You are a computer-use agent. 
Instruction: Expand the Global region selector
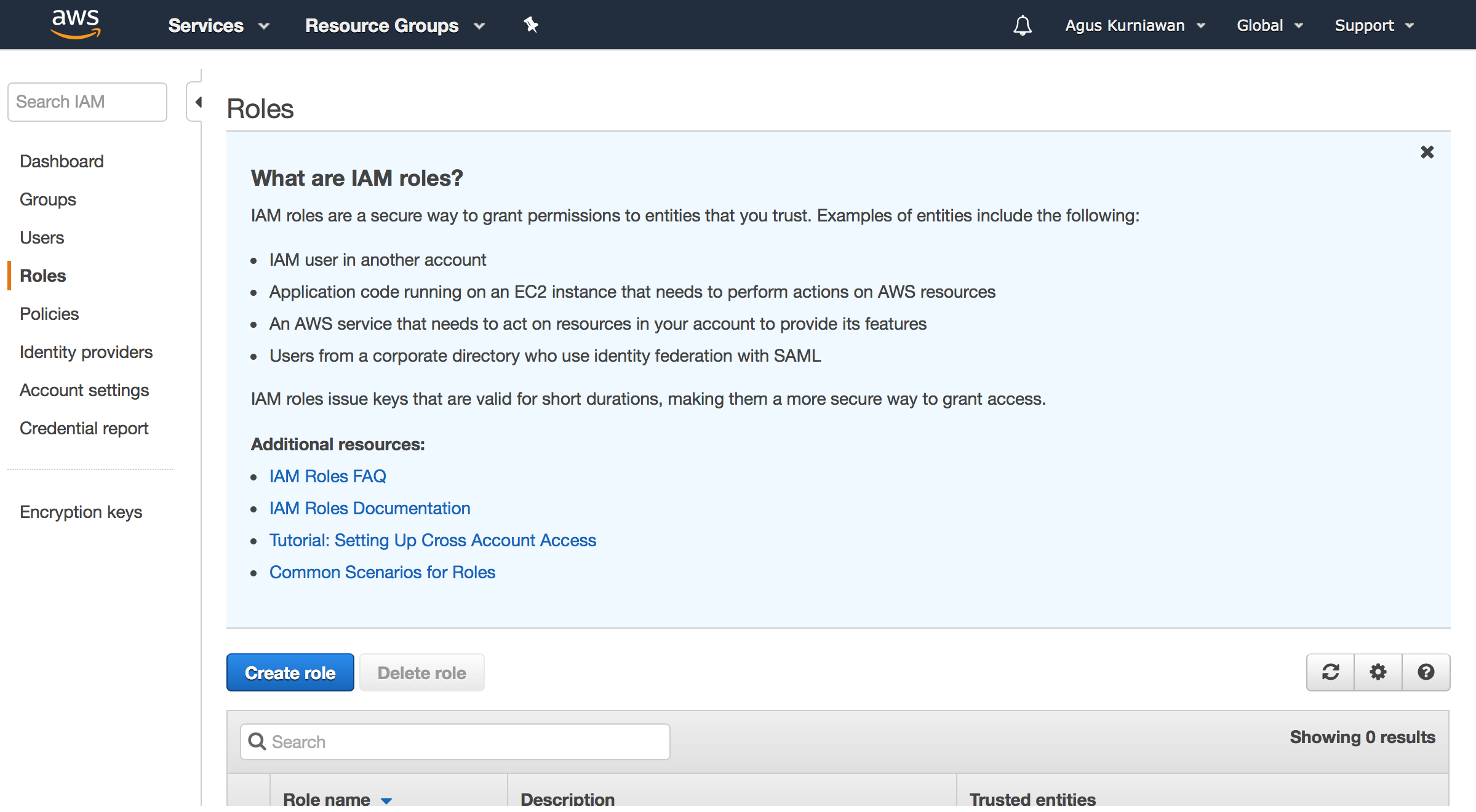[x=1269, y=26]
